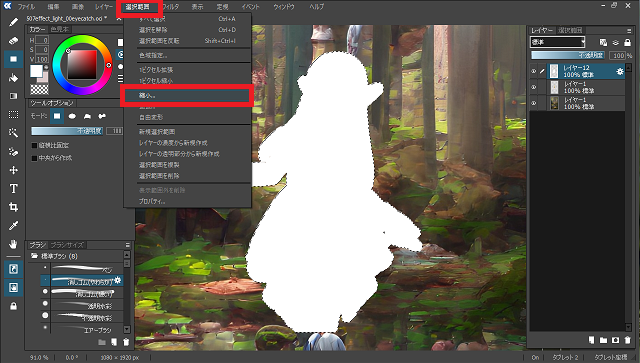The width and height of the screenshot is (640, 363).
Task: Open the 標準 blend mode dropdown
Action: 558,42
